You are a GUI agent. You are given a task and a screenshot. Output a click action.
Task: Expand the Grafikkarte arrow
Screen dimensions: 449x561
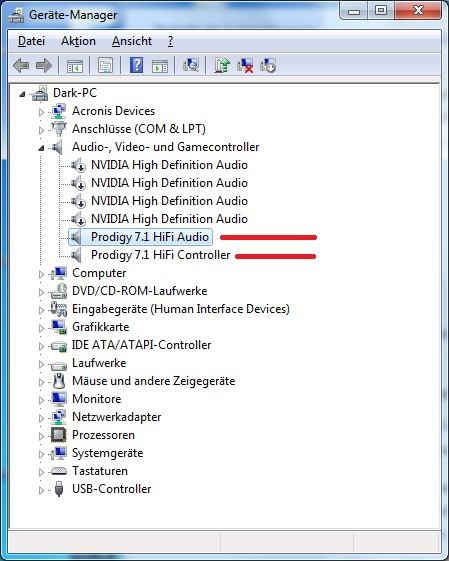coord(41,328)
